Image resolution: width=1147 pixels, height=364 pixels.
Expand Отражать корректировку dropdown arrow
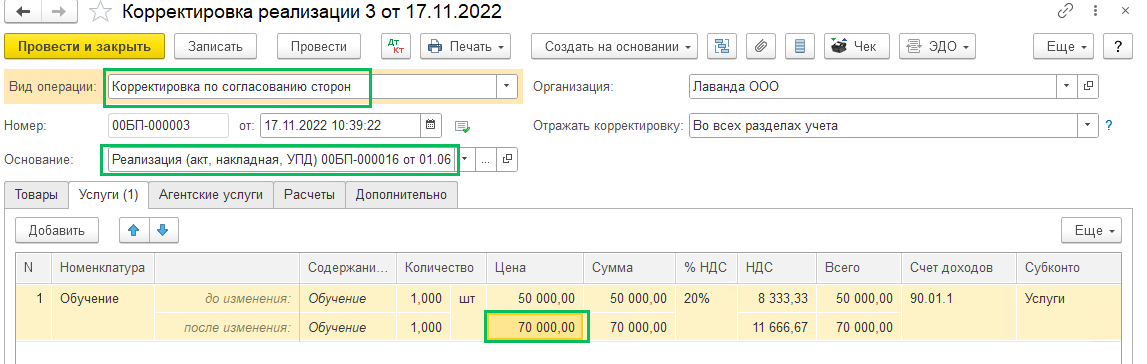pyautogui.click(x=1088, y=126)
